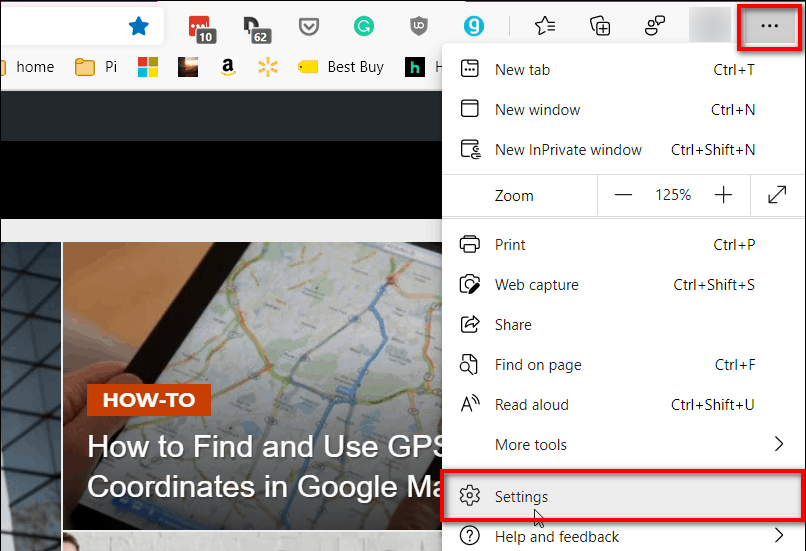Expand the More tools submenu
The width and height of the screenshot is (806, 551).
(x=622, y=445)
